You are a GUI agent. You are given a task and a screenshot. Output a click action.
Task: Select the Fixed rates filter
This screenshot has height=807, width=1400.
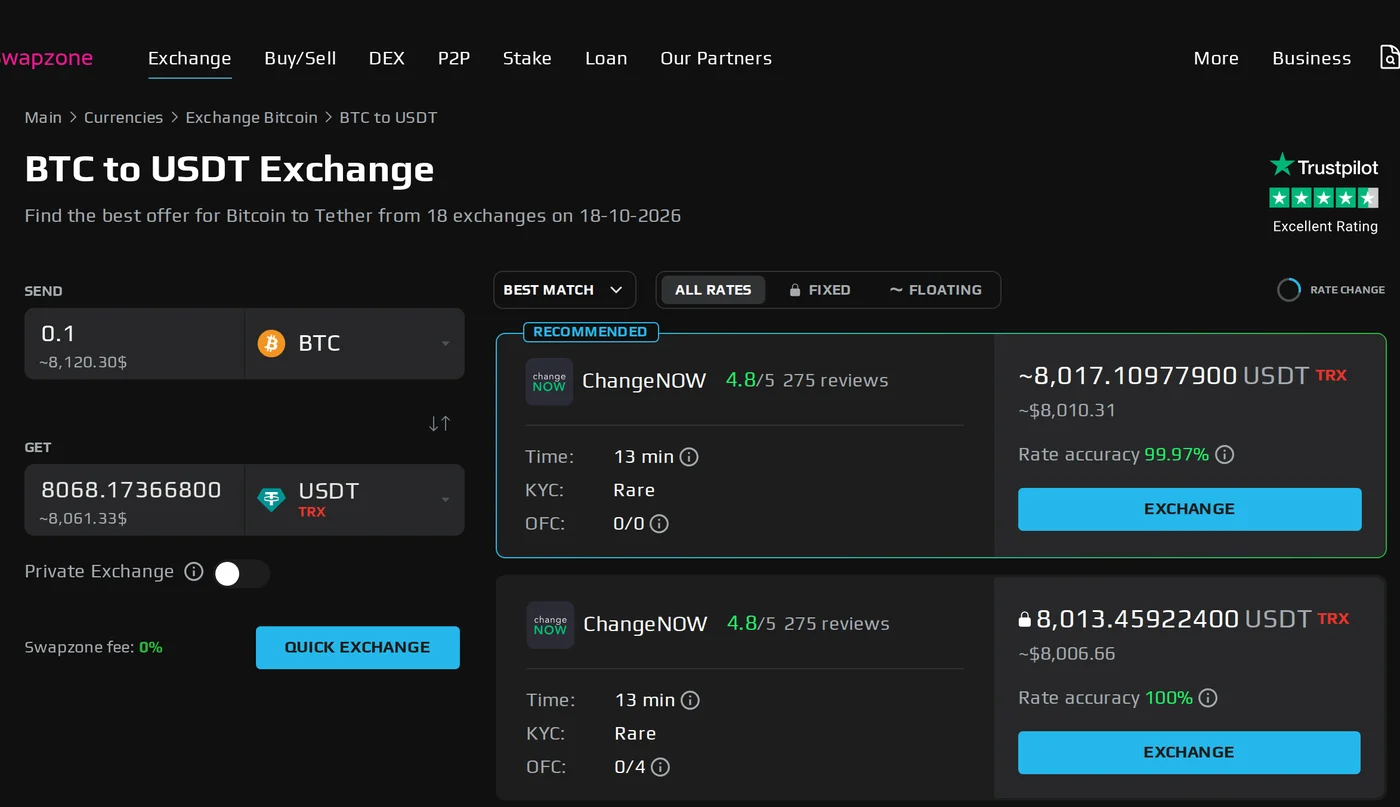tap(820, 290)
